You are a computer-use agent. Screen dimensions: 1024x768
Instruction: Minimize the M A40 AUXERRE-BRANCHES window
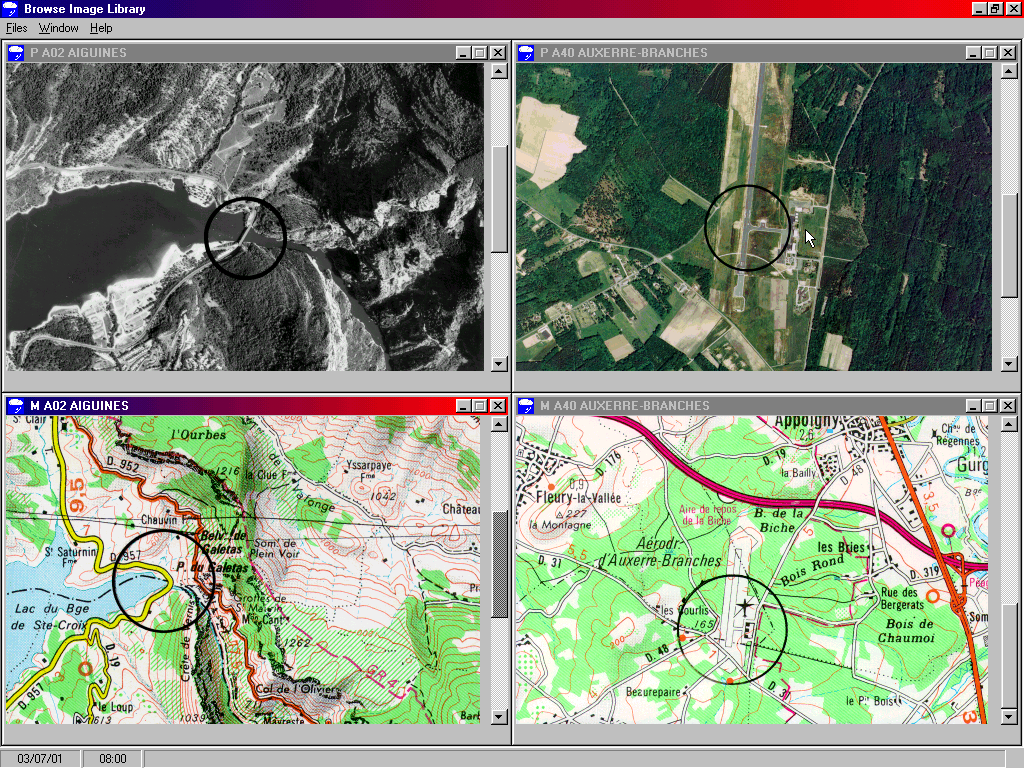coord(973,406)
